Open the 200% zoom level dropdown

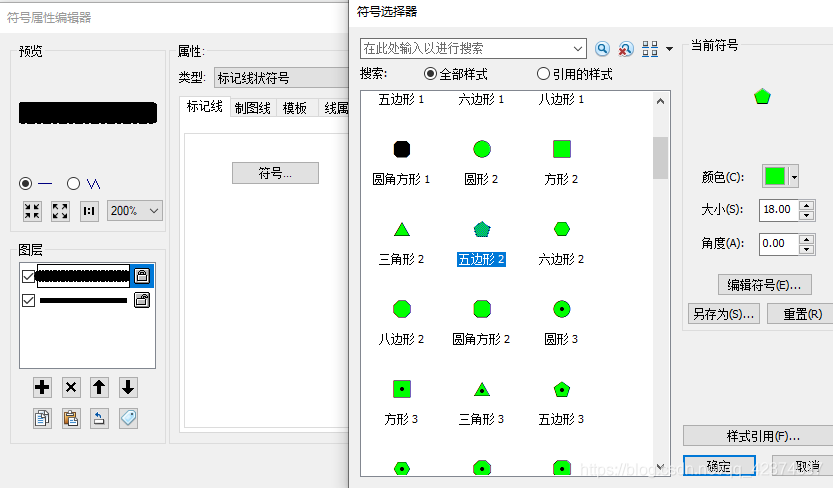coord(135,211)
